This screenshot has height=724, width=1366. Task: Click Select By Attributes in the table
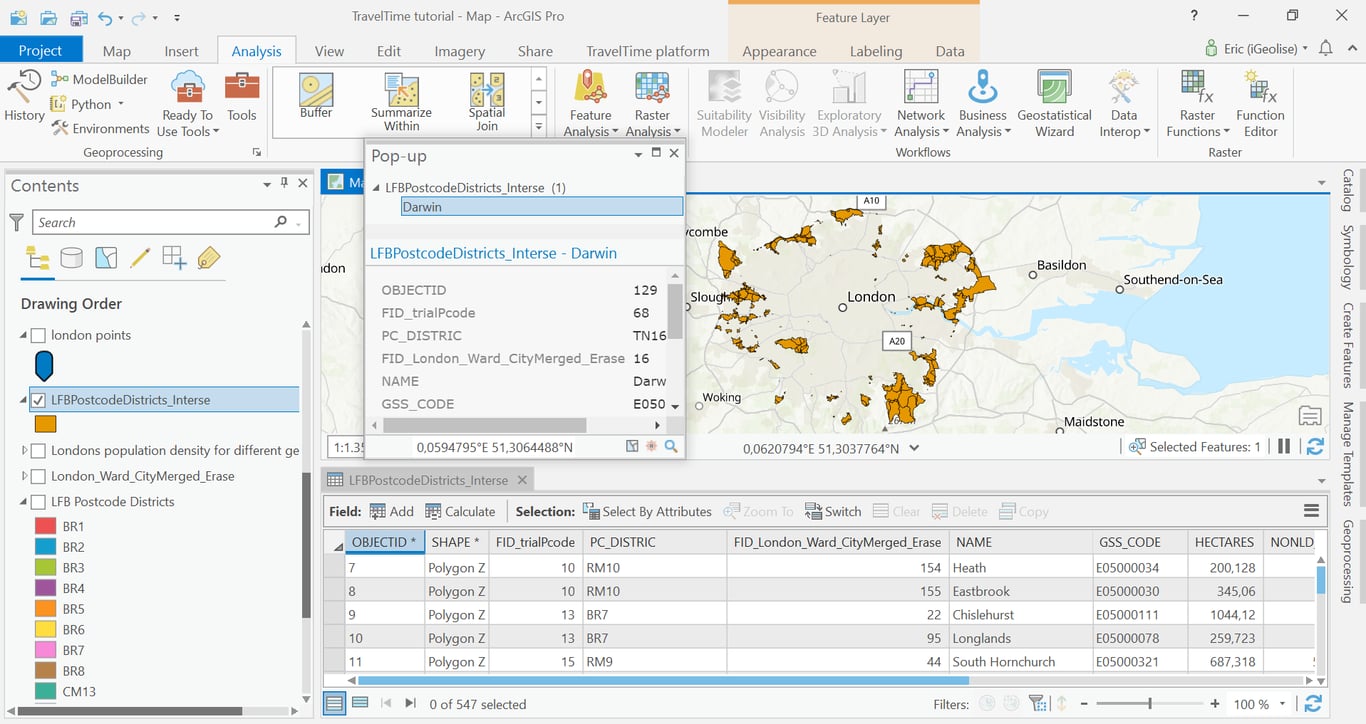[x=646, y=511]
